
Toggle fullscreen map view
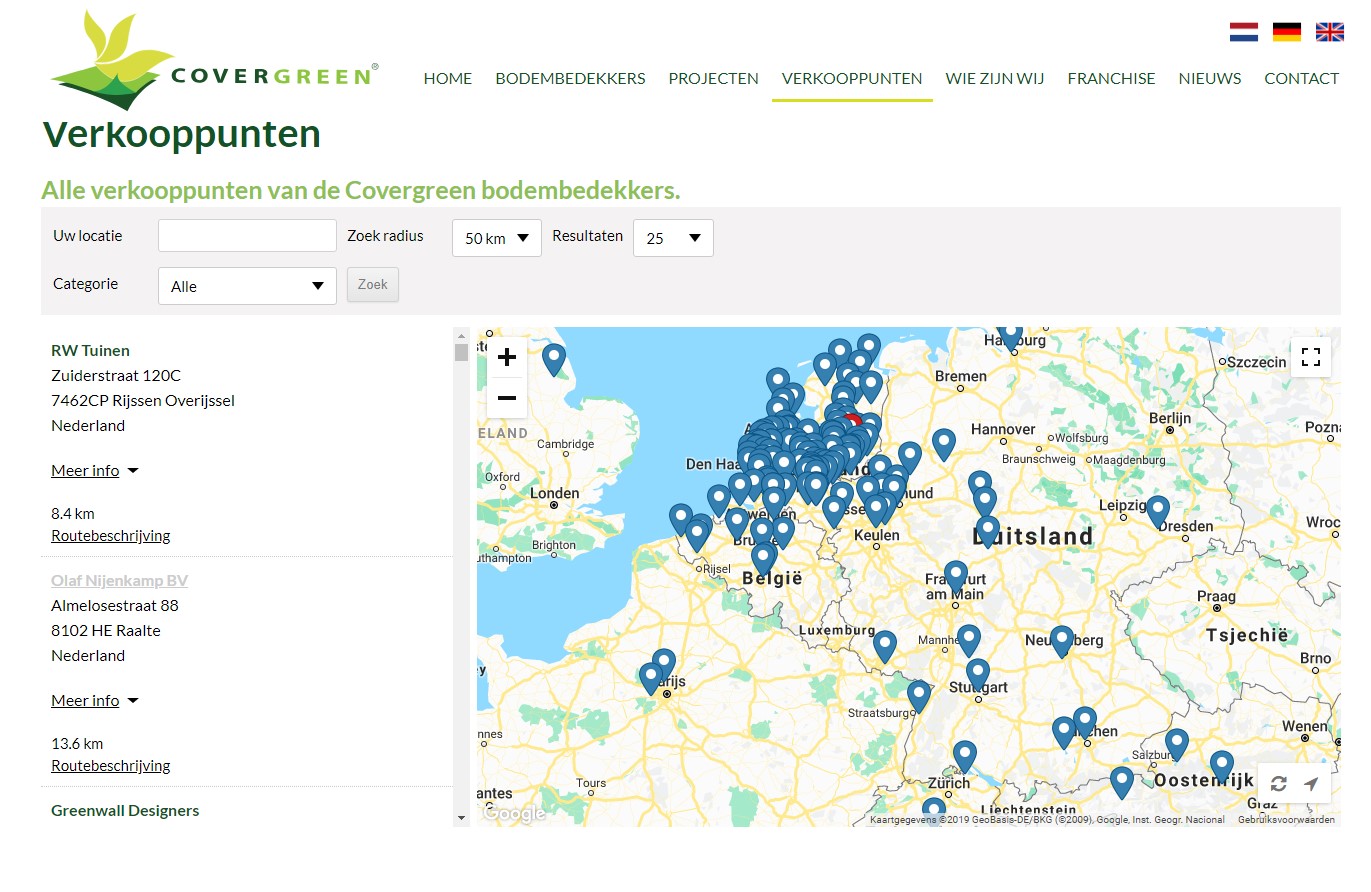(1311, 357)
